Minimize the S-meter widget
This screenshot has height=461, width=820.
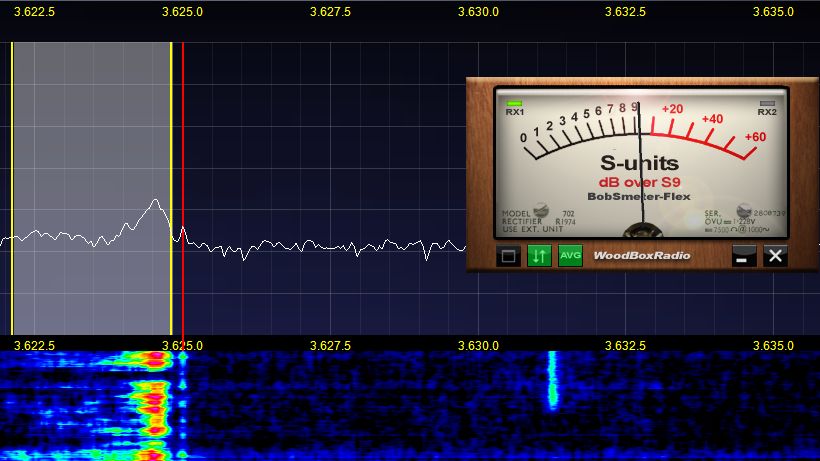743,255
